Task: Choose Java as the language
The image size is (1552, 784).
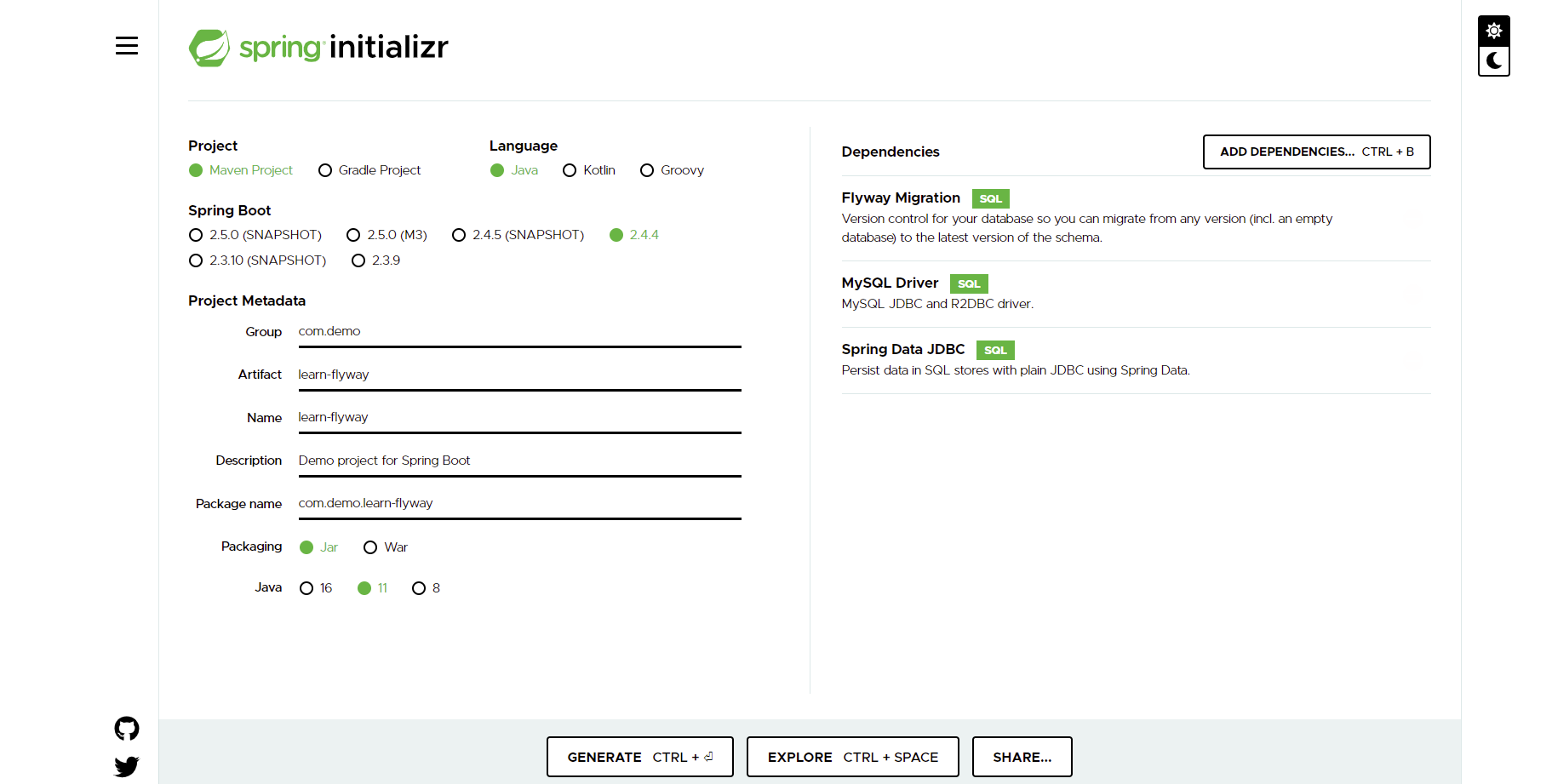Action: (514, 170)
